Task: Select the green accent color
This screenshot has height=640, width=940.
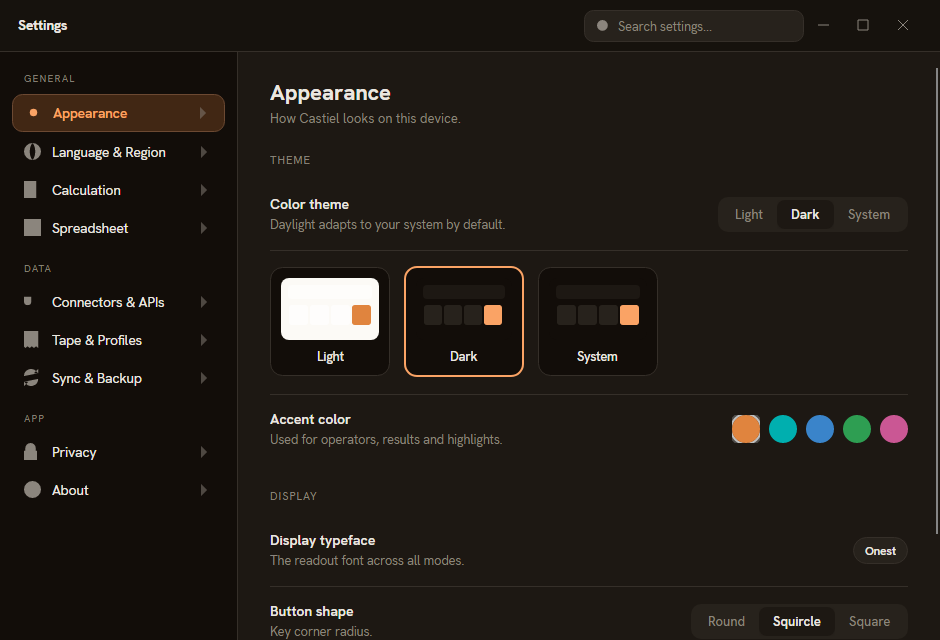Action: click(x=857, y=429)
